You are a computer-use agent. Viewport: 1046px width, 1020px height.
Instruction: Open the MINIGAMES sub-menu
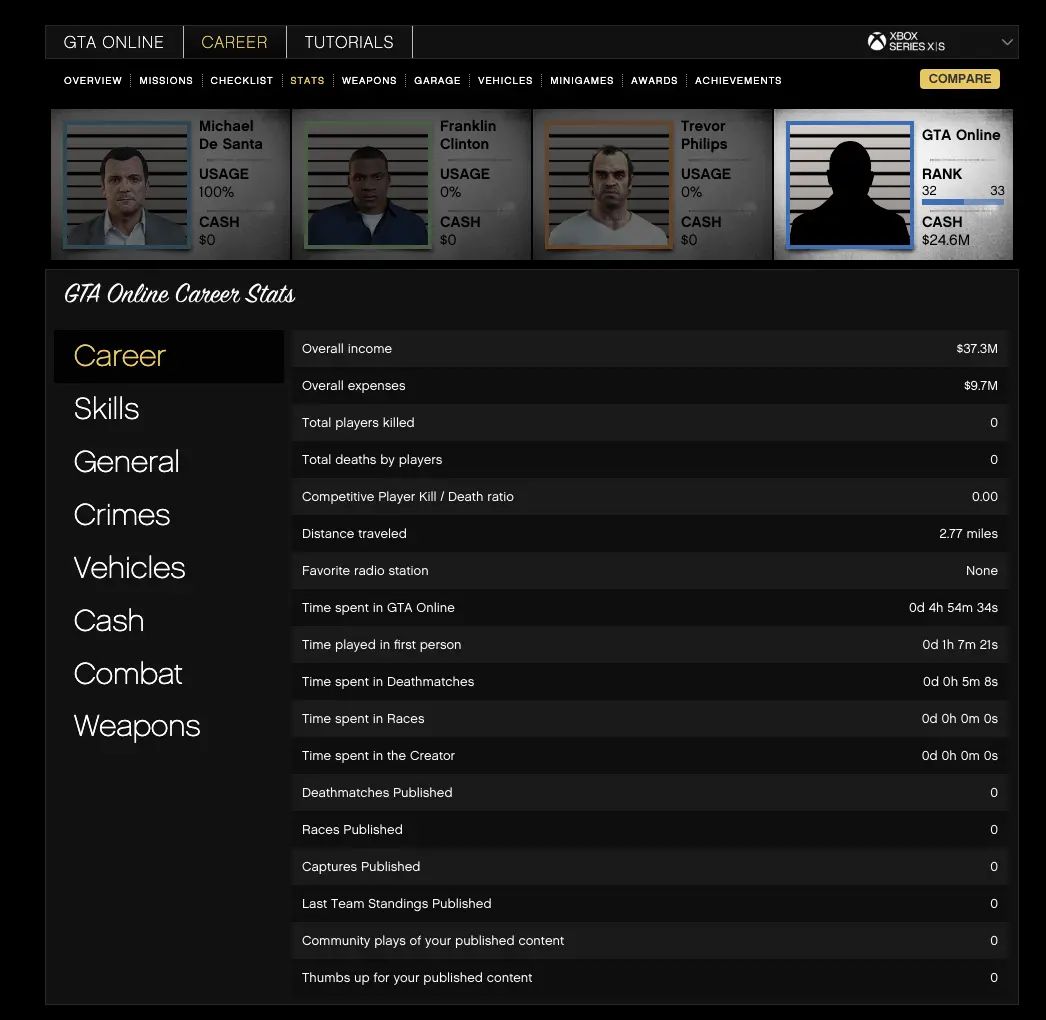(582, 80)
